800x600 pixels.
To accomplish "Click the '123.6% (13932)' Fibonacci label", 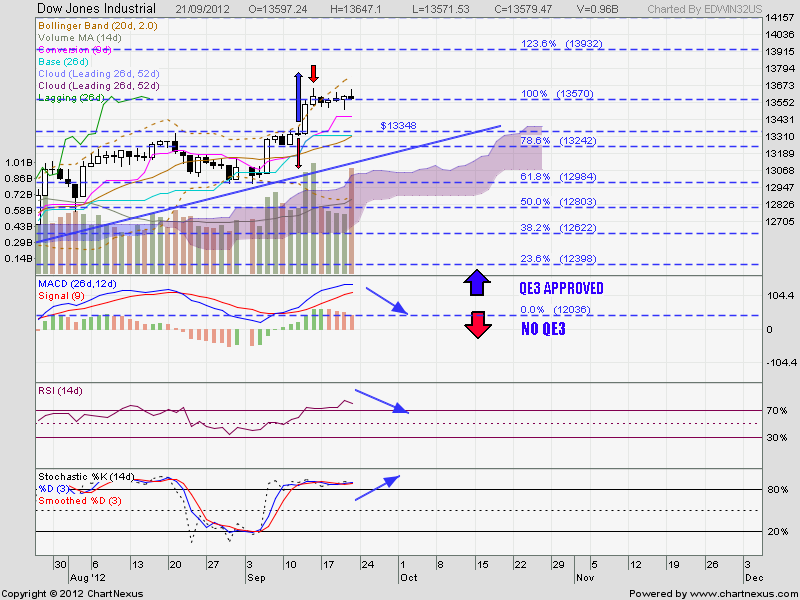I will [562, 44].
